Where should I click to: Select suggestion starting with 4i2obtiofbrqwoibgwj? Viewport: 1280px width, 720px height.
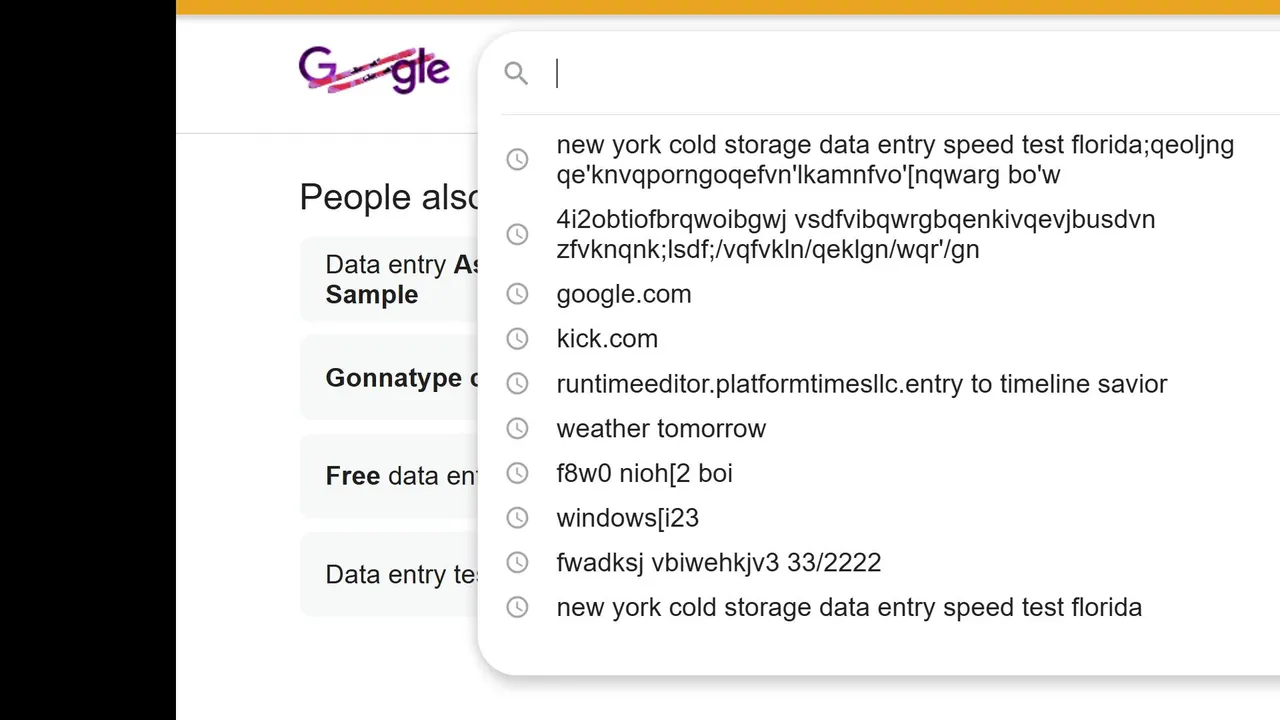pos(855,234)
